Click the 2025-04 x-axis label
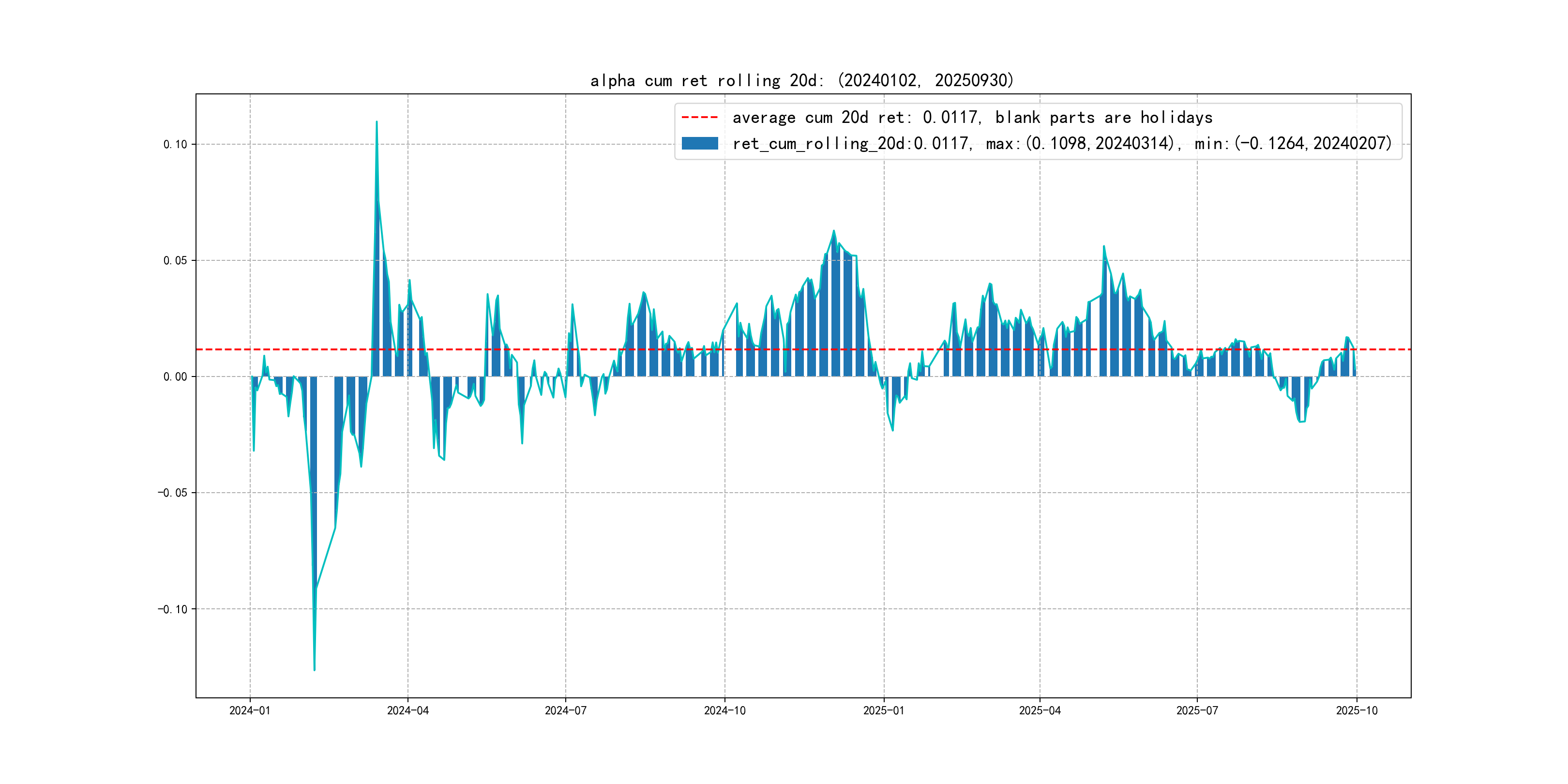The width and height of the screenshot is (1568, 784). (x=1040, y=710)
